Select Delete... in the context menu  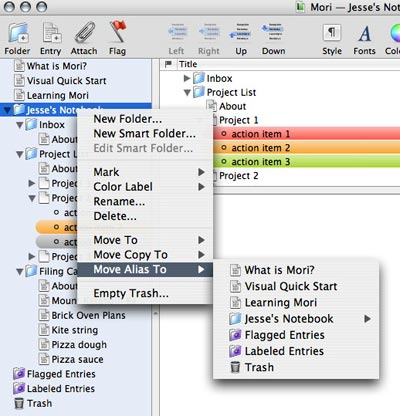(145, 216)
